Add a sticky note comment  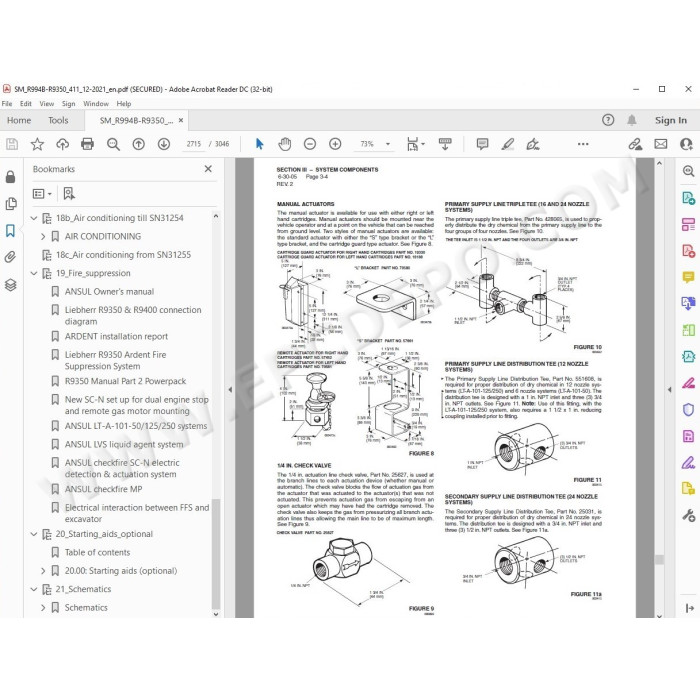coord(482,144)
